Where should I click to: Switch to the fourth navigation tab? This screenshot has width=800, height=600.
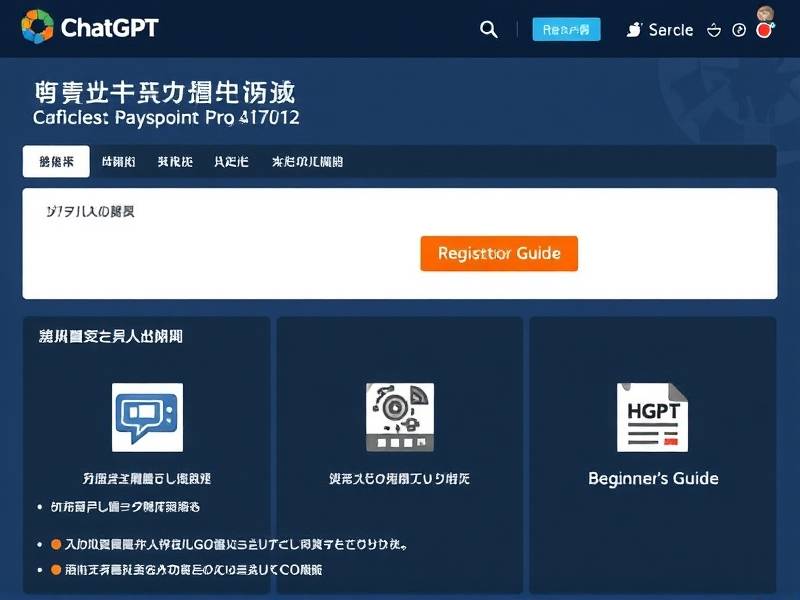click(x=231, y=161)
